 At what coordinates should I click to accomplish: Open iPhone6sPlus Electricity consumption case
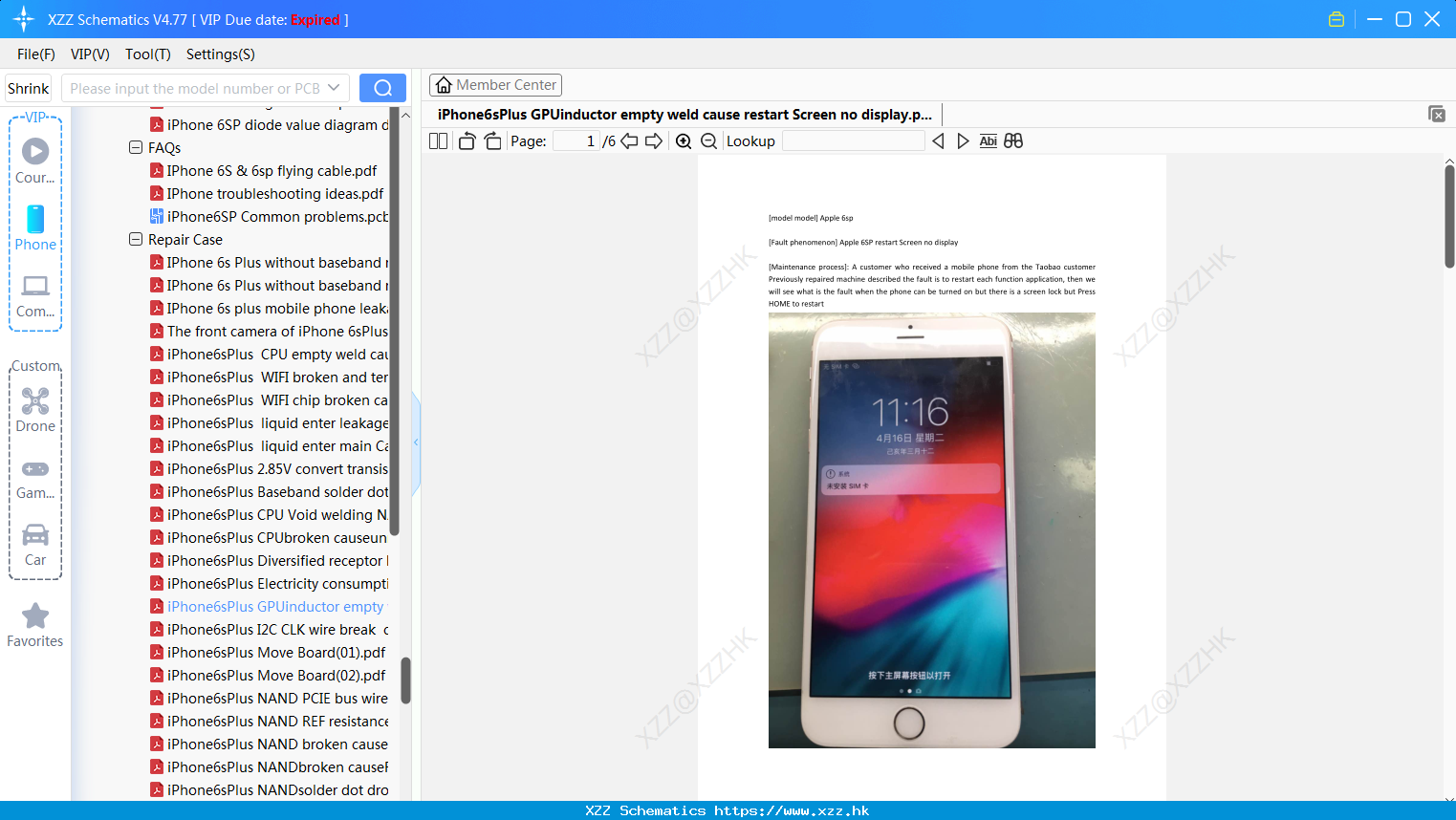(x=269, y=584)
